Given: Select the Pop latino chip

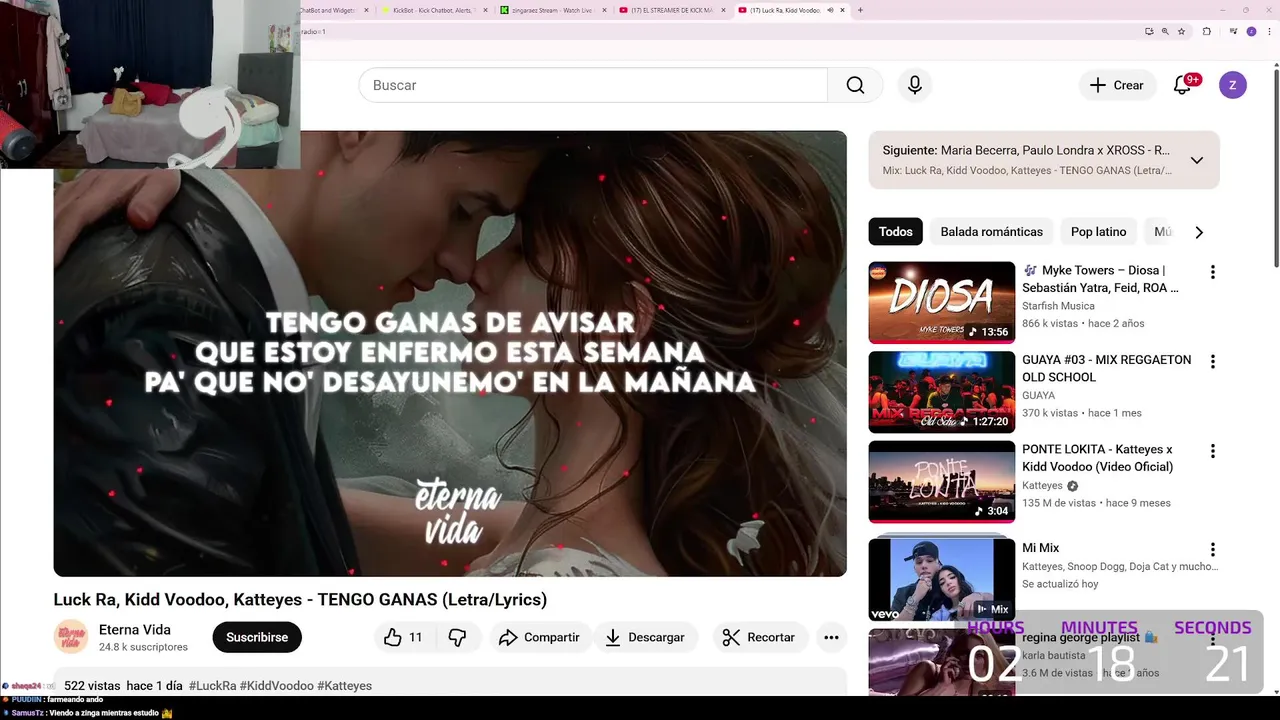Looking at the screenshot, I should 1098,232.
